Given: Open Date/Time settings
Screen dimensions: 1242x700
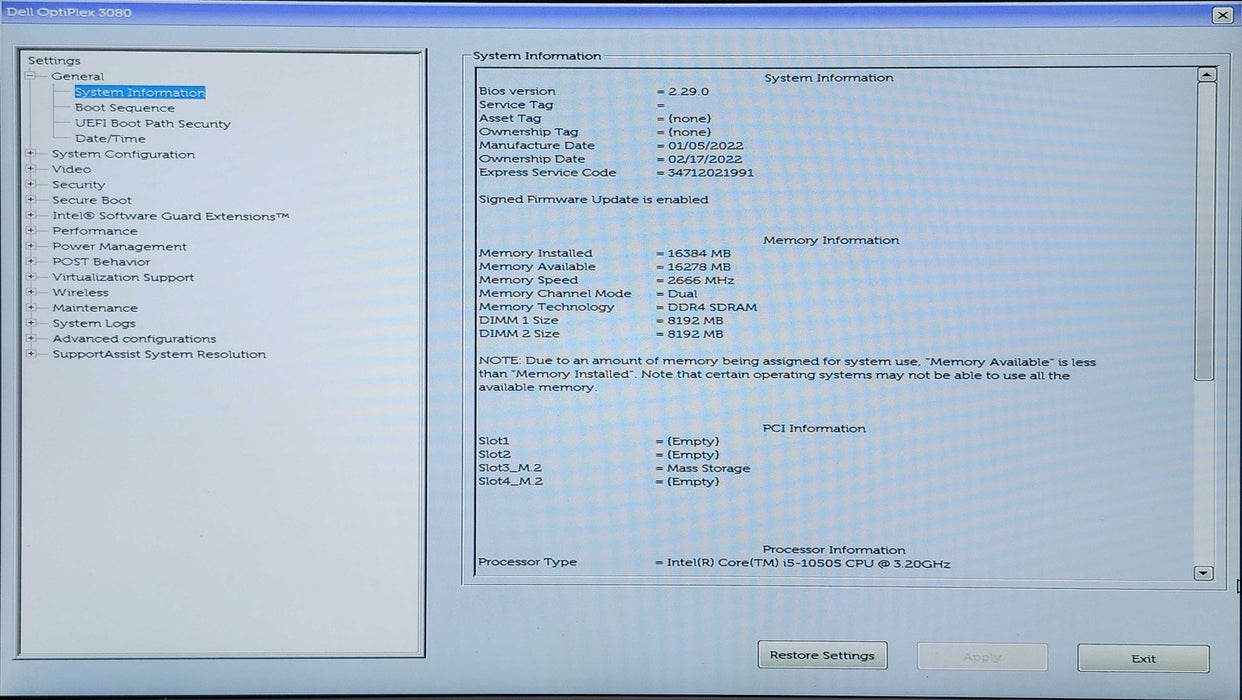Looking at the screenshot, I should 110,139.
